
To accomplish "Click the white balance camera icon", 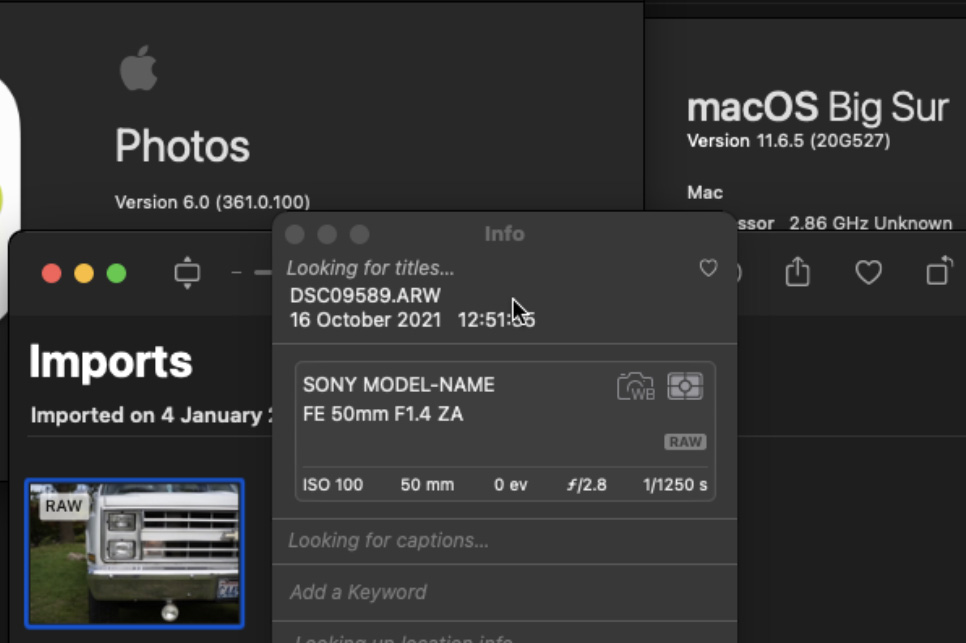I will tap(636, 387).
